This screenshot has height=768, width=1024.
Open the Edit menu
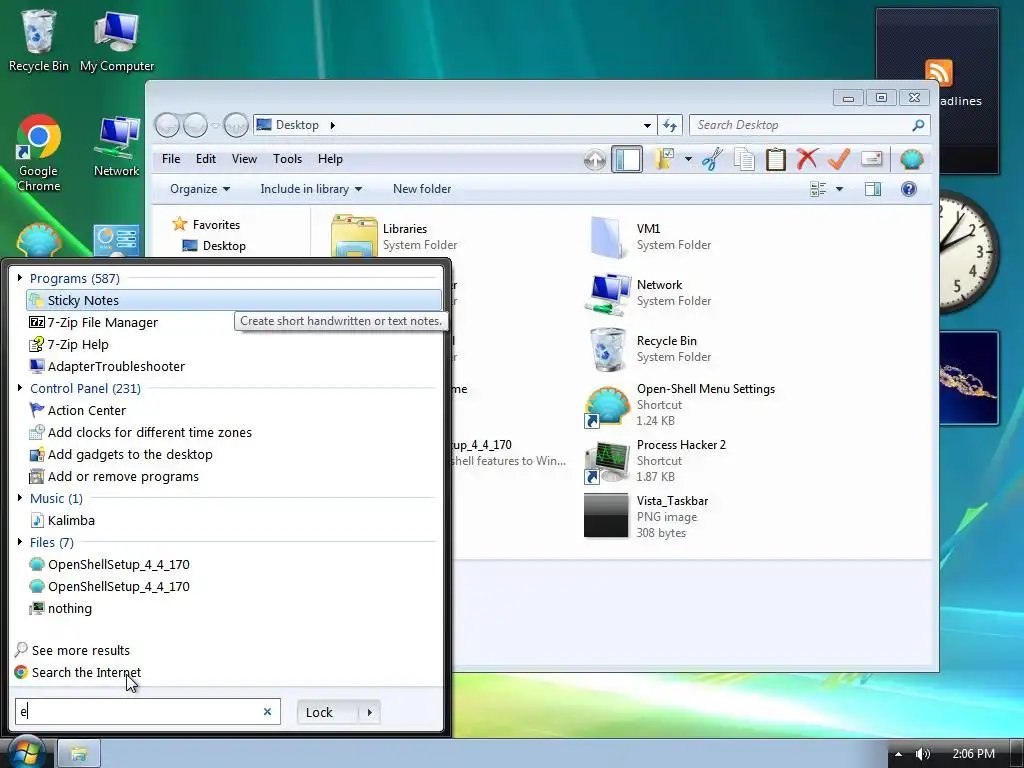[x=206, y=159]
